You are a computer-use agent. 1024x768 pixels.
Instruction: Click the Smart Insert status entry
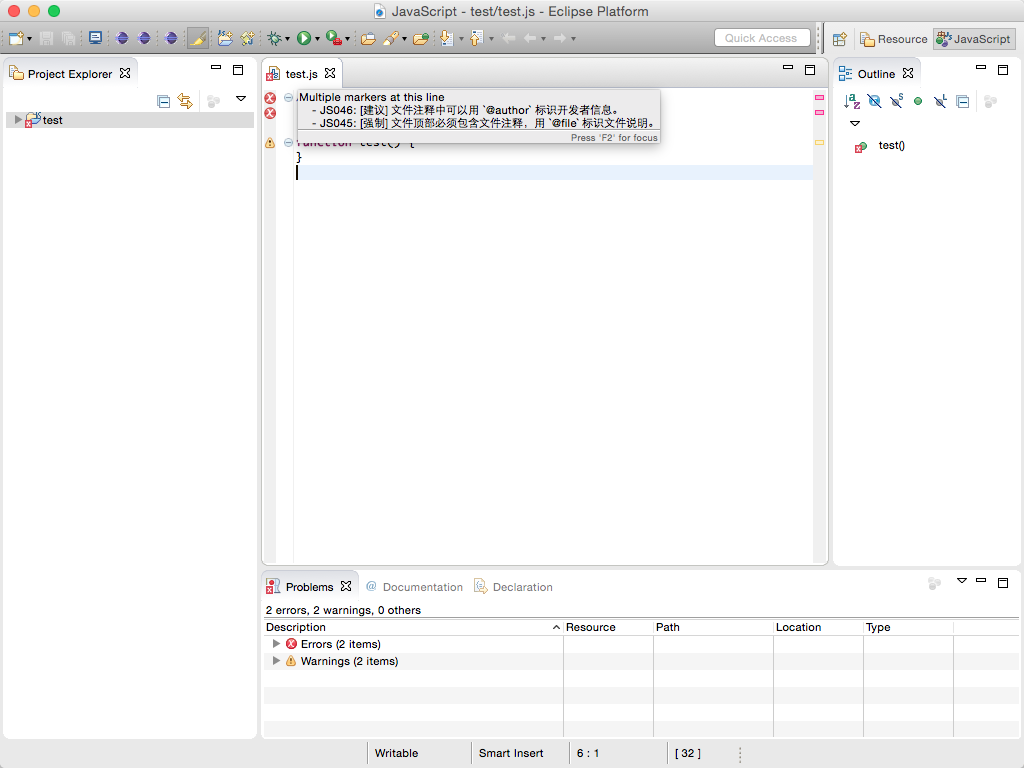511,753
